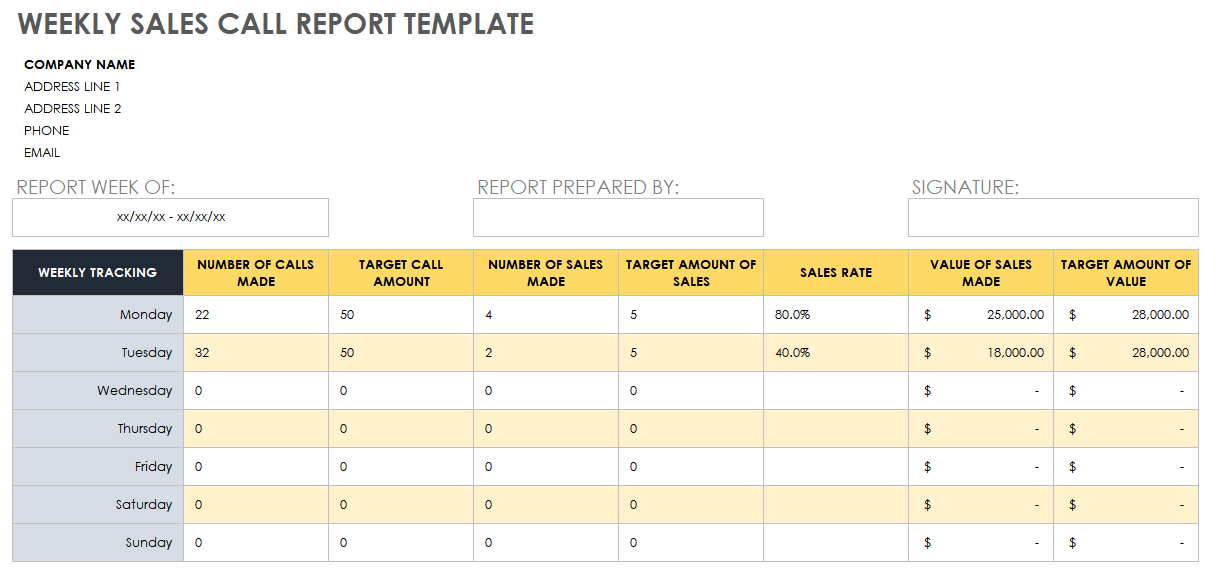
Task: Select Tuesday's sales rate cell 40.0%
Action: pos(836,353)
